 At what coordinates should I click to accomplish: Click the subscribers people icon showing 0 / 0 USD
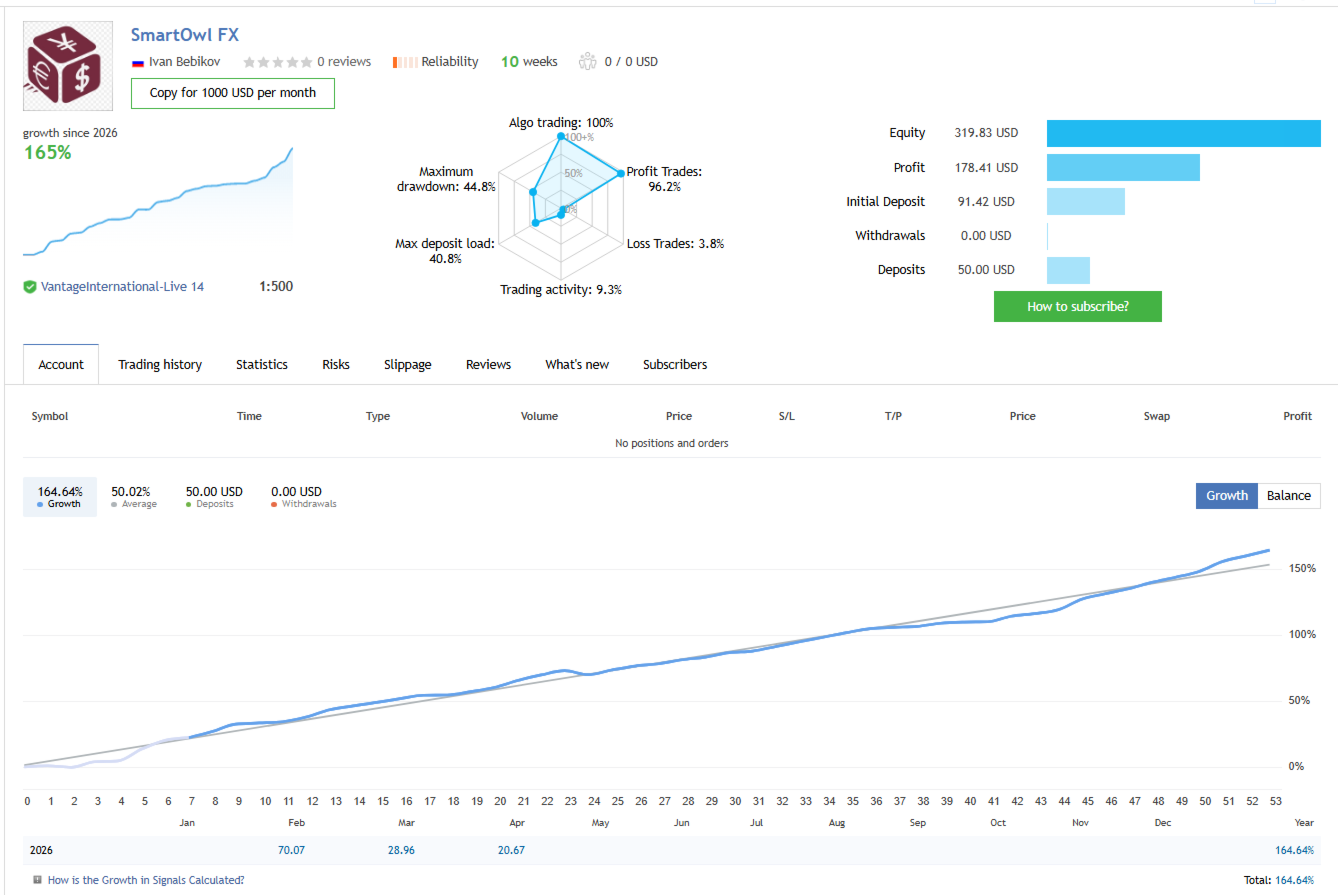pyautogui.click(x=589, y=61)
